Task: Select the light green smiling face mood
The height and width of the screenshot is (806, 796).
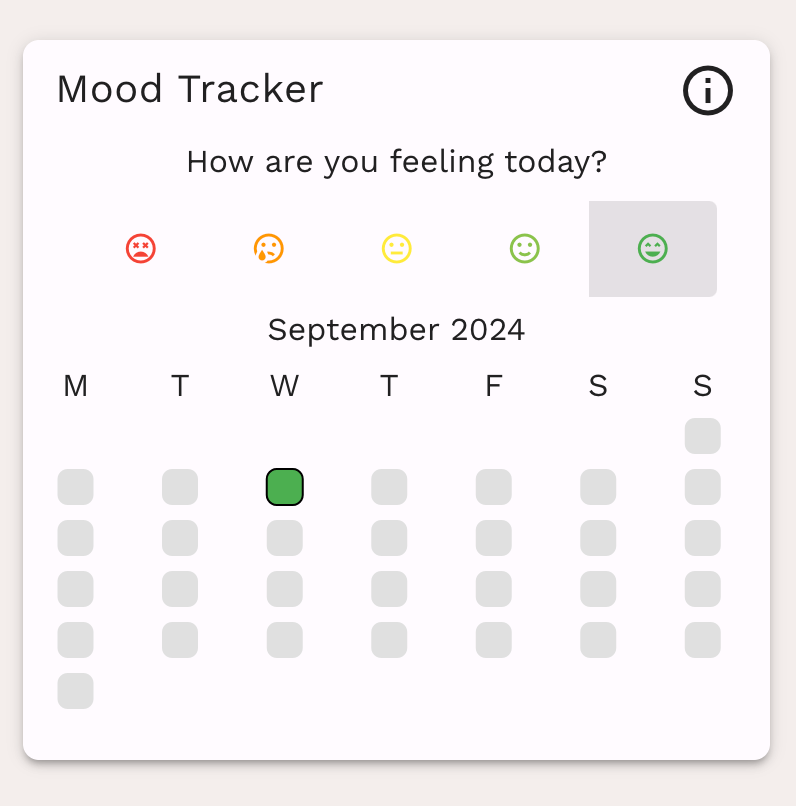Action: [x=525, y=249]
